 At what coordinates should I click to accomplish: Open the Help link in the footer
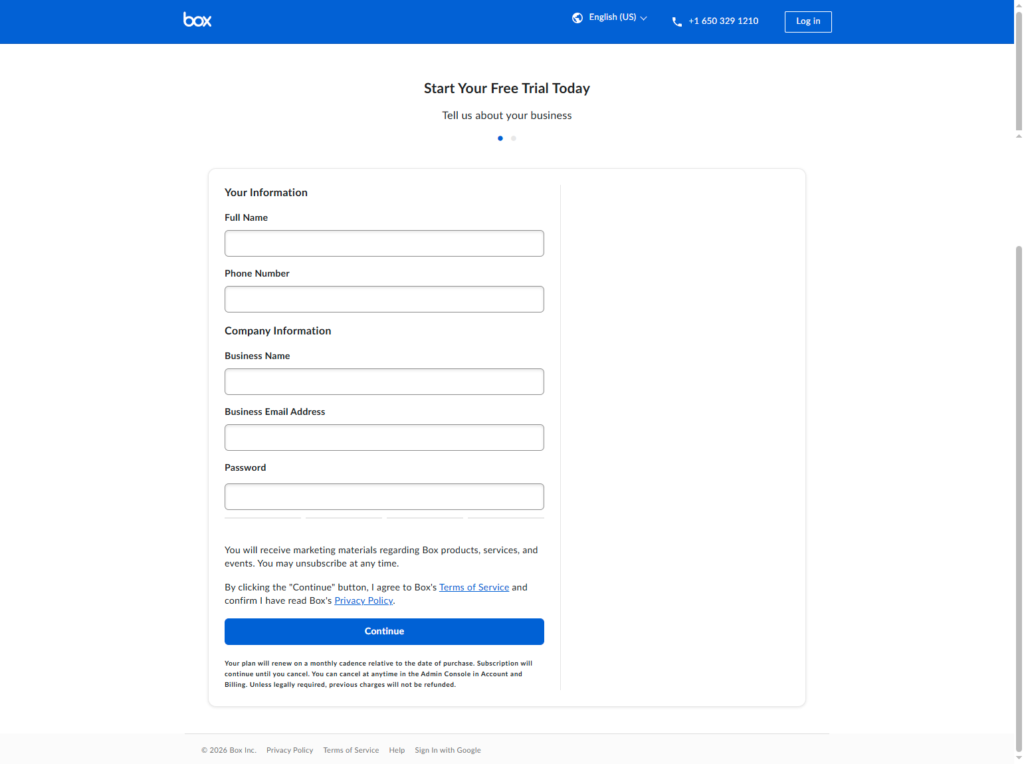(396, 750)
